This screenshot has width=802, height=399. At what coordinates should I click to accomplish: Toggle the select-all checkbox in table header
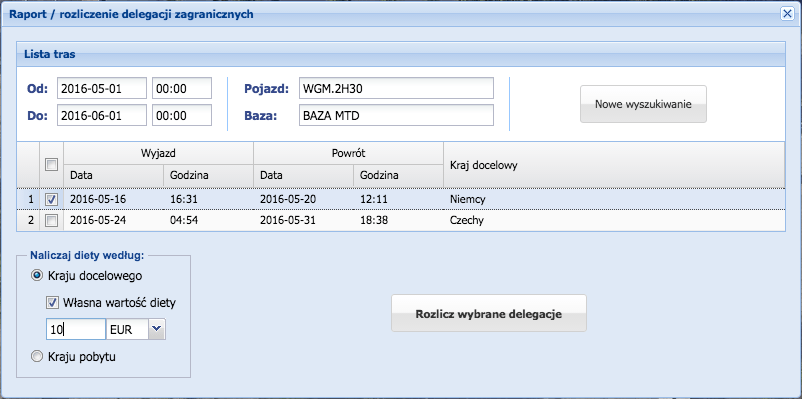pyautogui.click(x=52, y=164)
